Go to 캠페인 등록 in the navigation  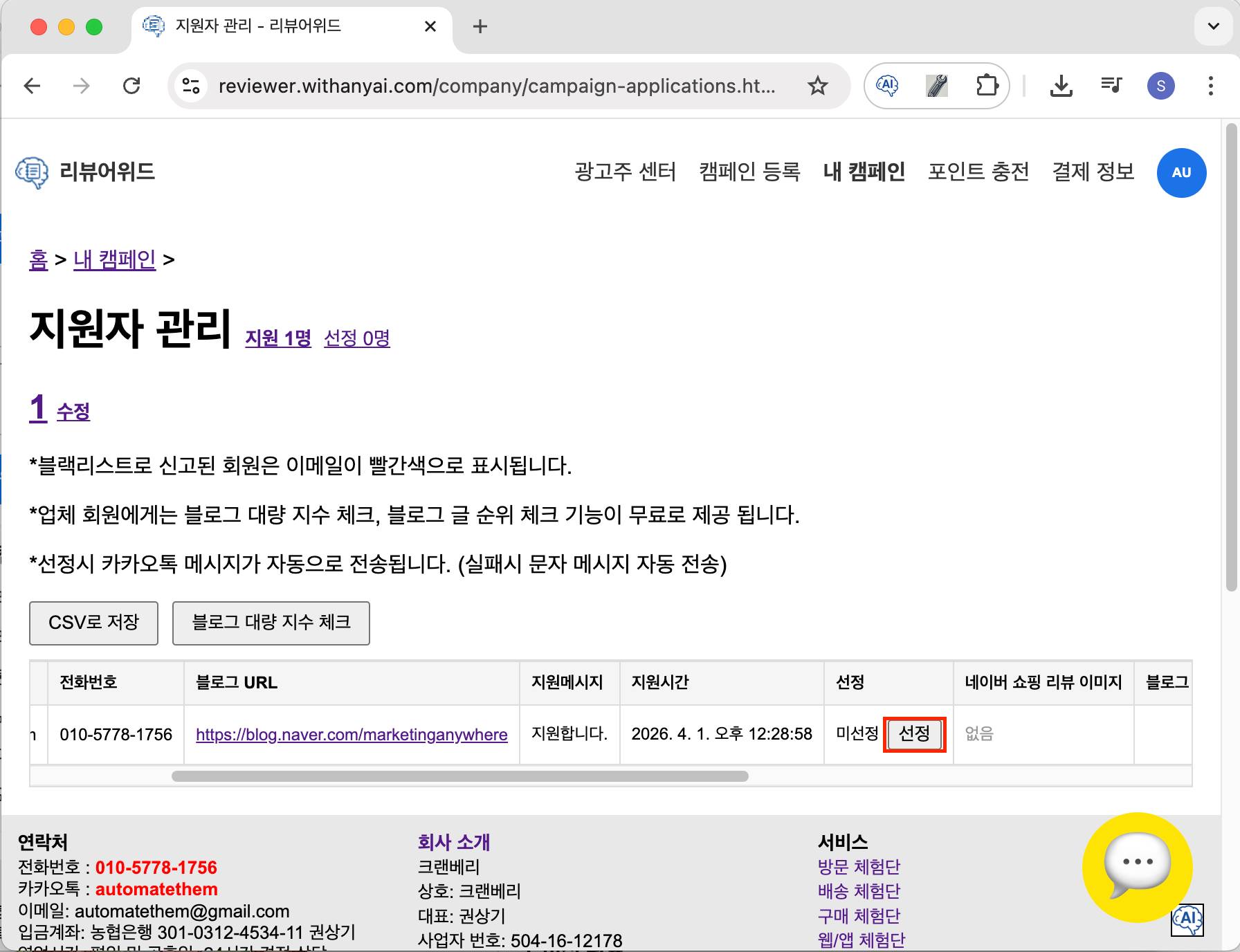click(x=749, y=172)
